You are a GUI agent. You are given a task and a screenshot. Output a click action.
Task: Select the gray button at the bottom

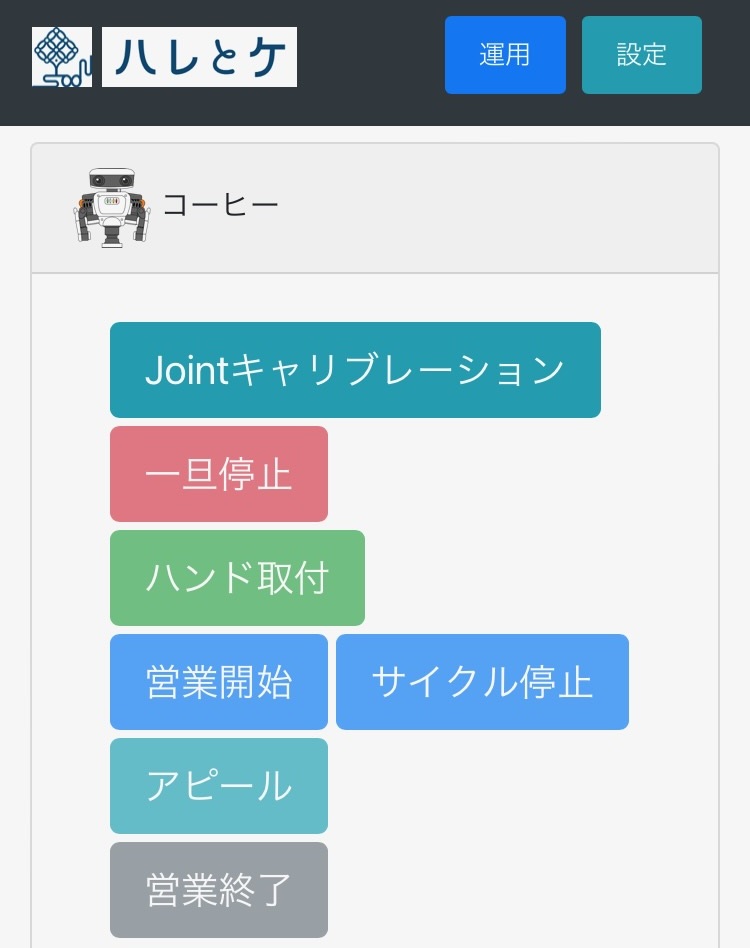(219, 890)
